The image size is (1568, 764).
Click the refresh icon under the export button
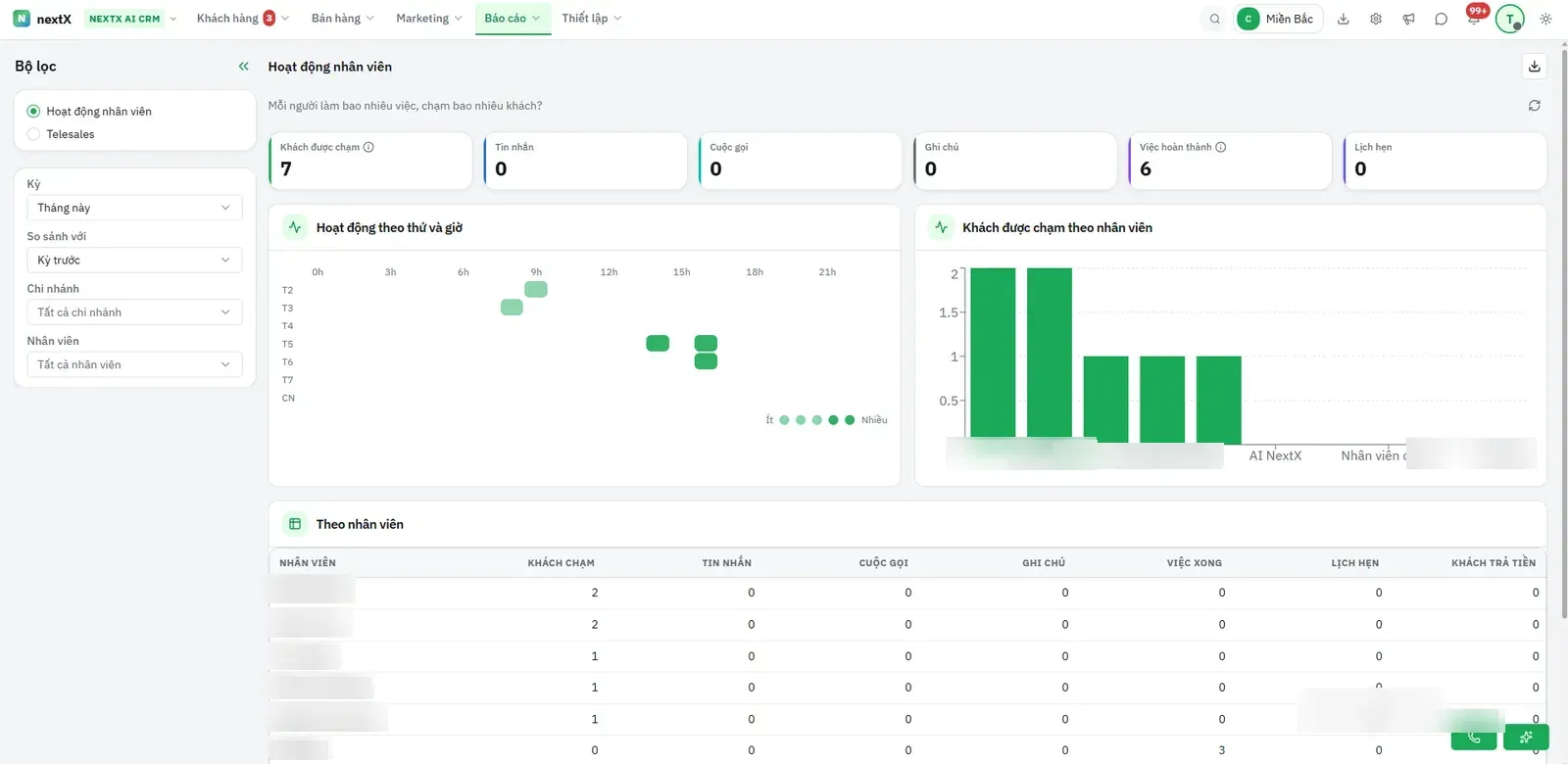[1535, 106]
